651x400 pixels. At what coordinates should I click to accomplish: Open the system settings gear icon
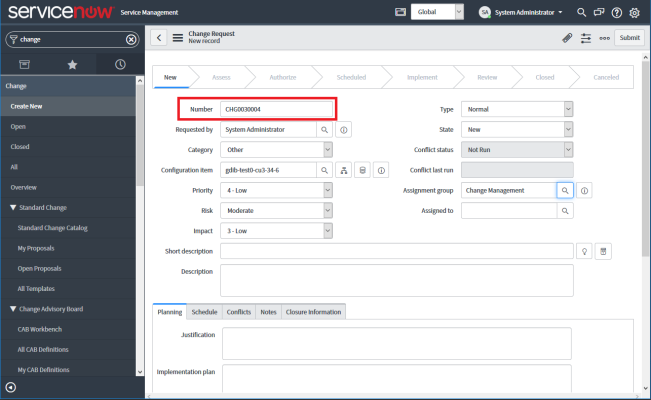[634, 12]
